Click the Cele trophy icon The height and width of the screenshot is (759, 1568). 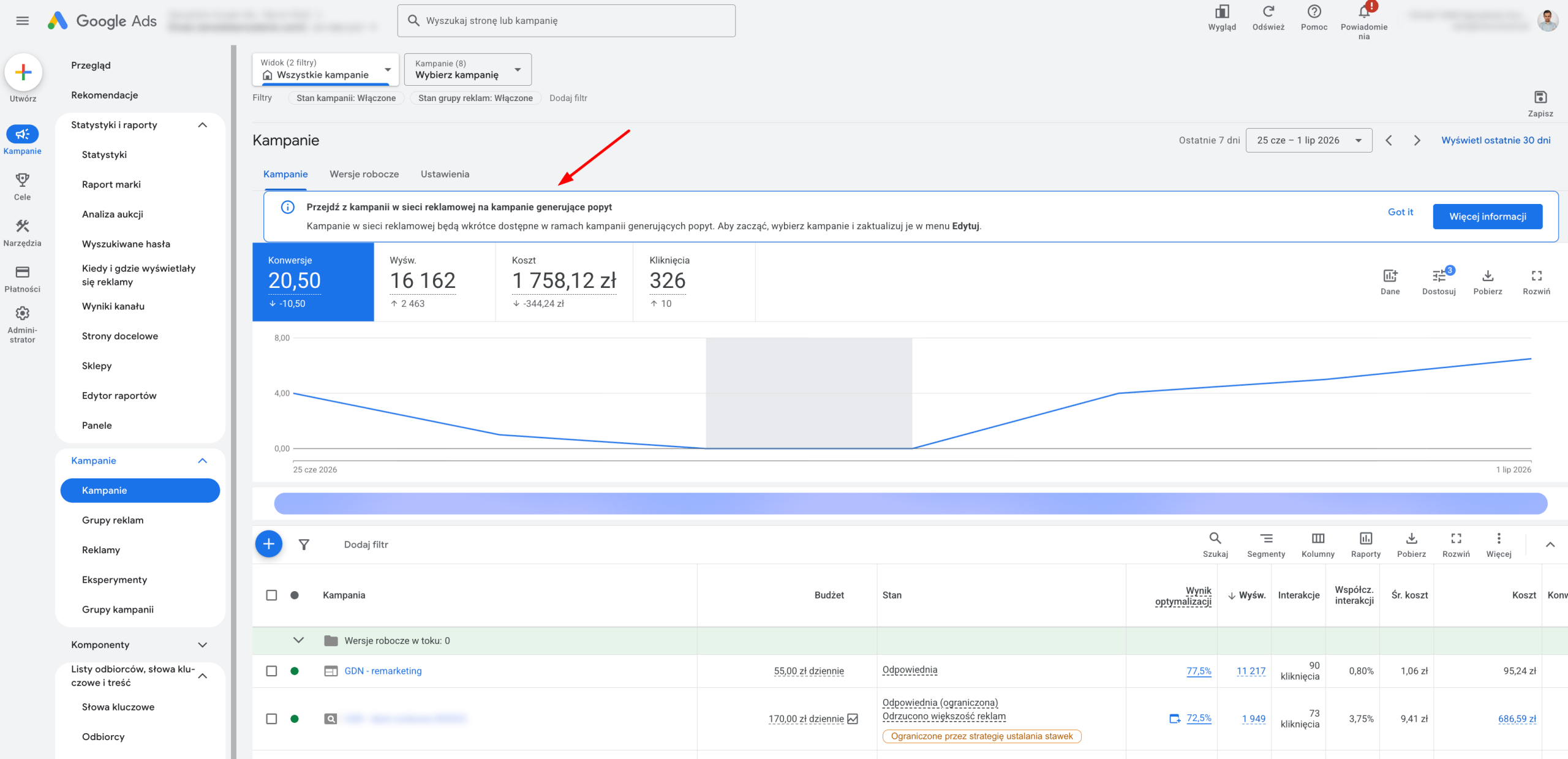tap(23, 180)
